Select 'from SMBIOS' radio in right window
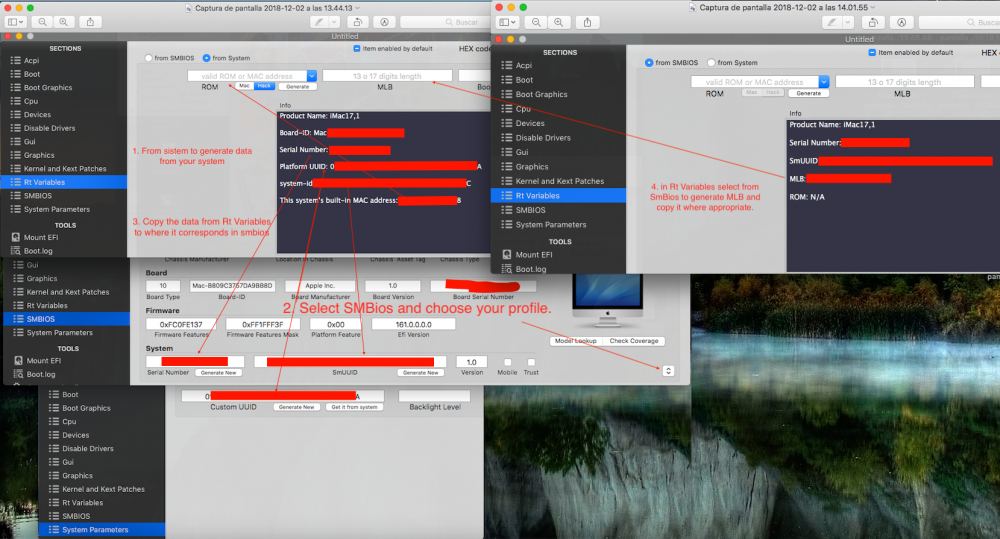 tap(649, 63)
